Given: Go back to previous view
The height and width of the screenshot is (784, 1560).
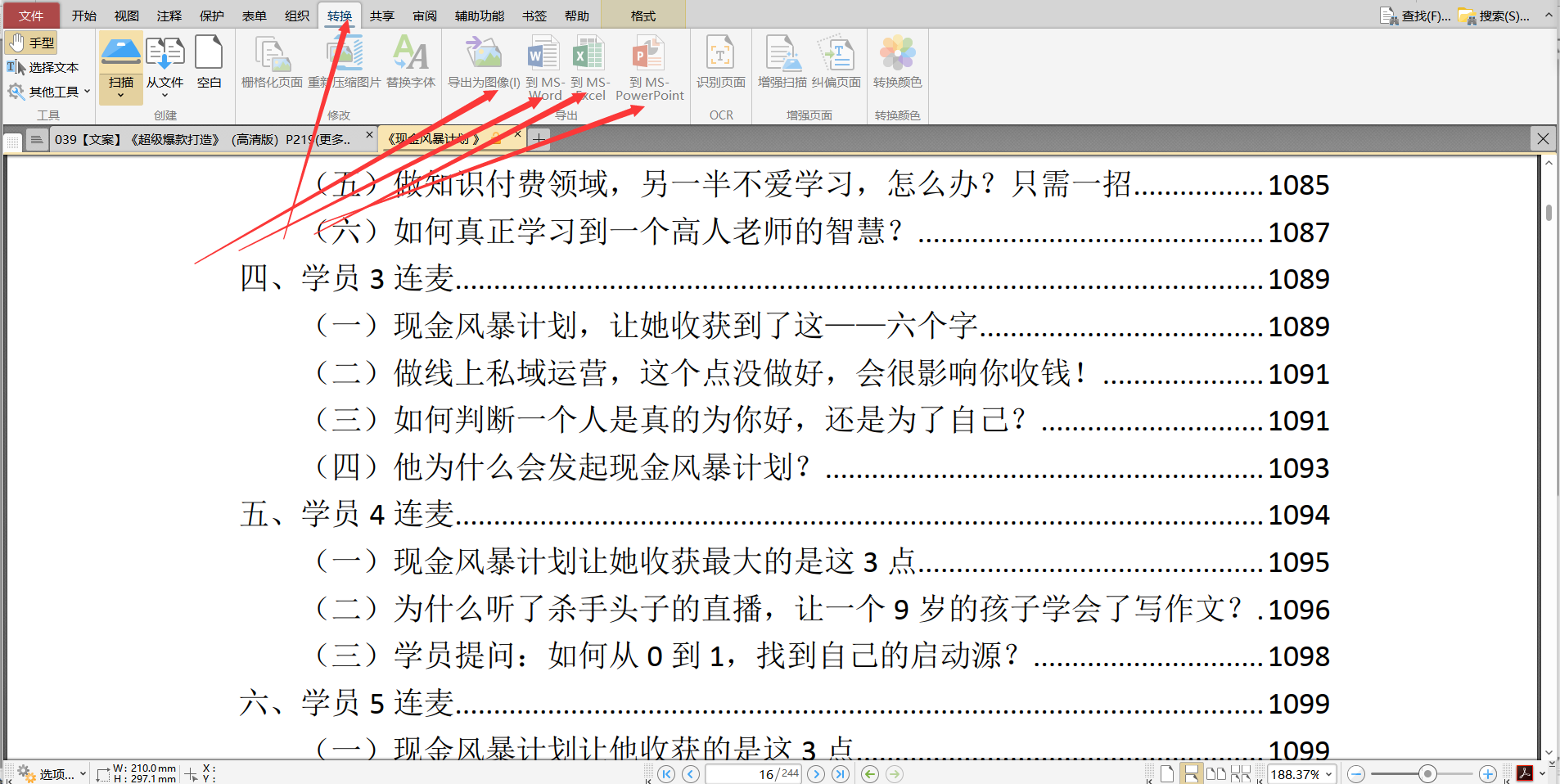Looking at the screenshot, I should [x=870, y=774].
